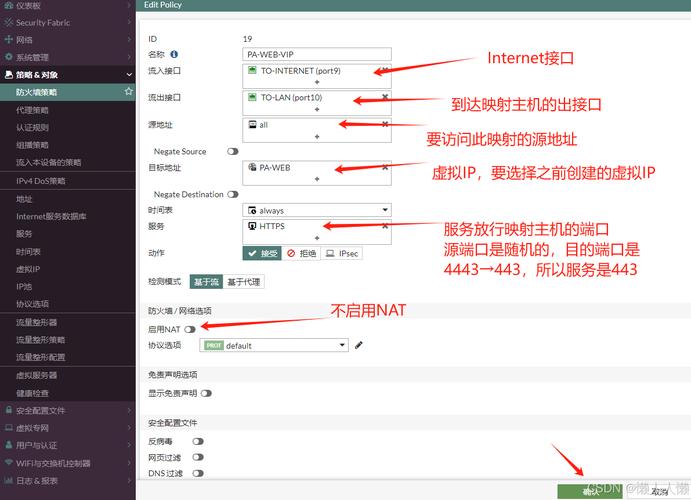Click the 源地址 selection box
The height and width of the screenshot is (500, 691).
(x=317, y=130)
